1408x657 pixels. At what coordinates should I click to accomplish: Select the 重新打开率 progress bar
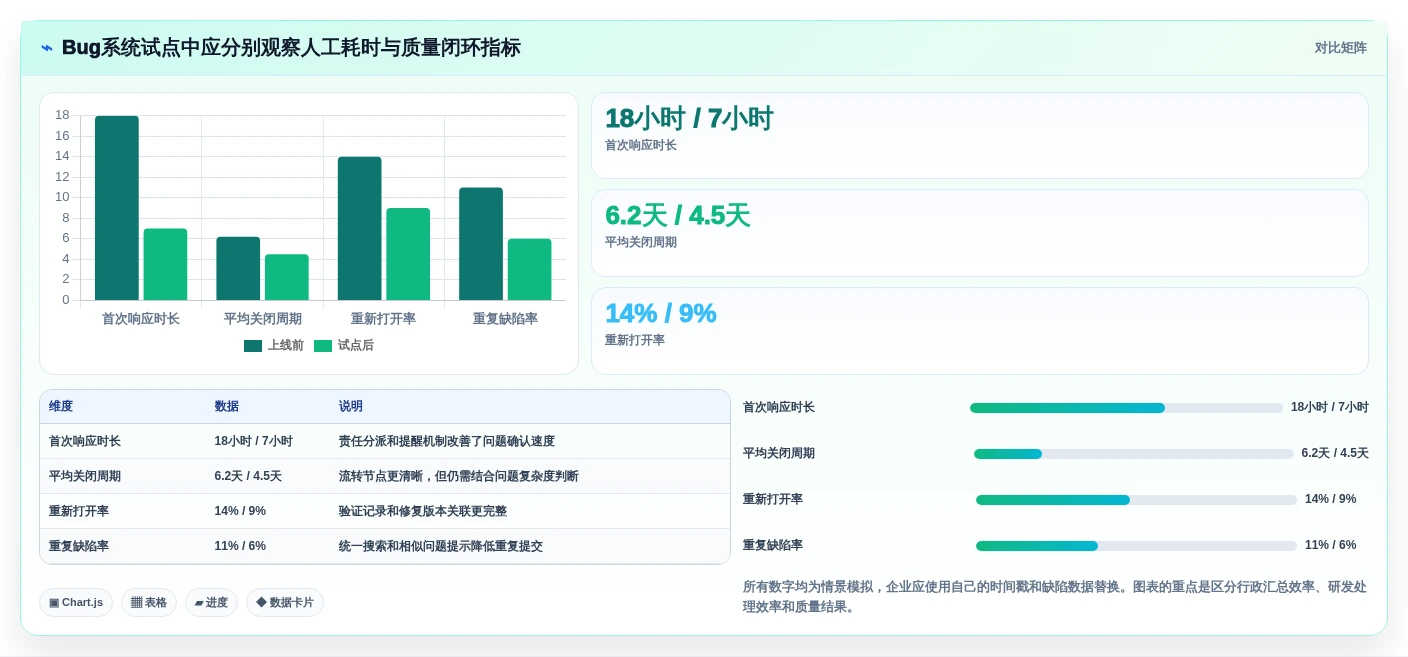point(1136,500)
